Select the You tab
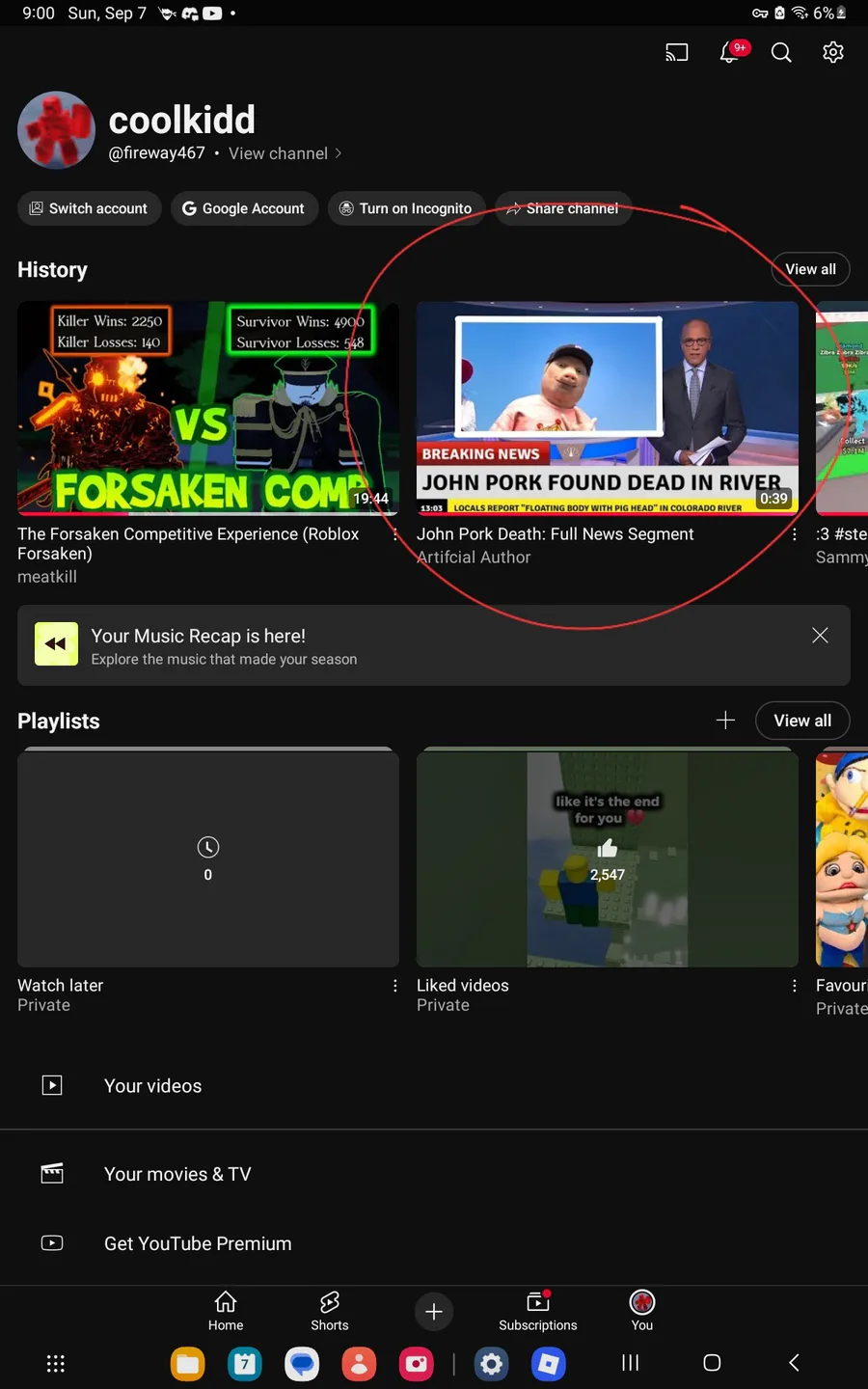The height and width of the screenshot is (1389, 868). tap(642, 1311)
